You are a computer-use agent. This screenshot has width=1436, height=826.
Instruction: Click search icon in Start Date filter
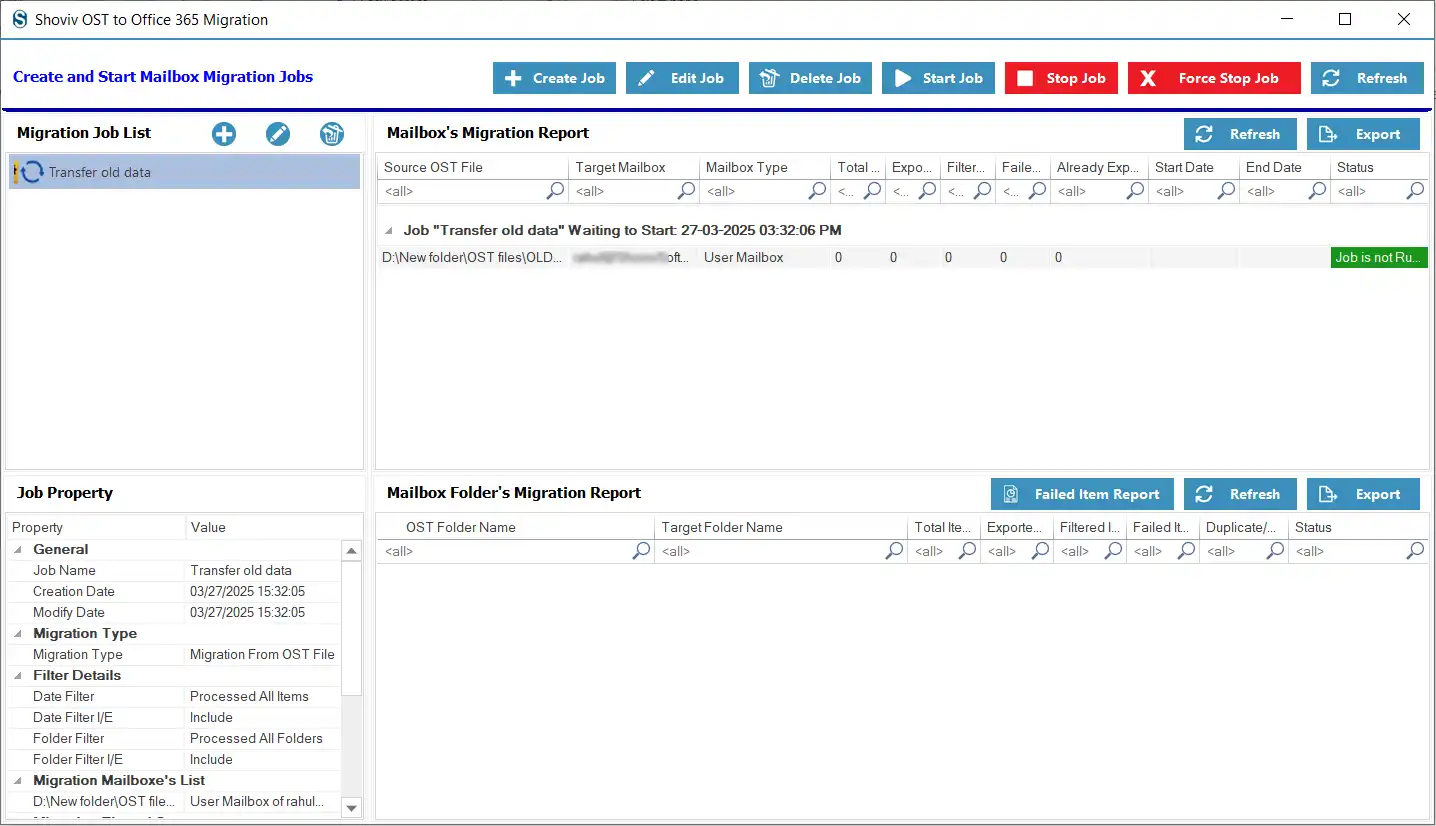[1226, 191]
